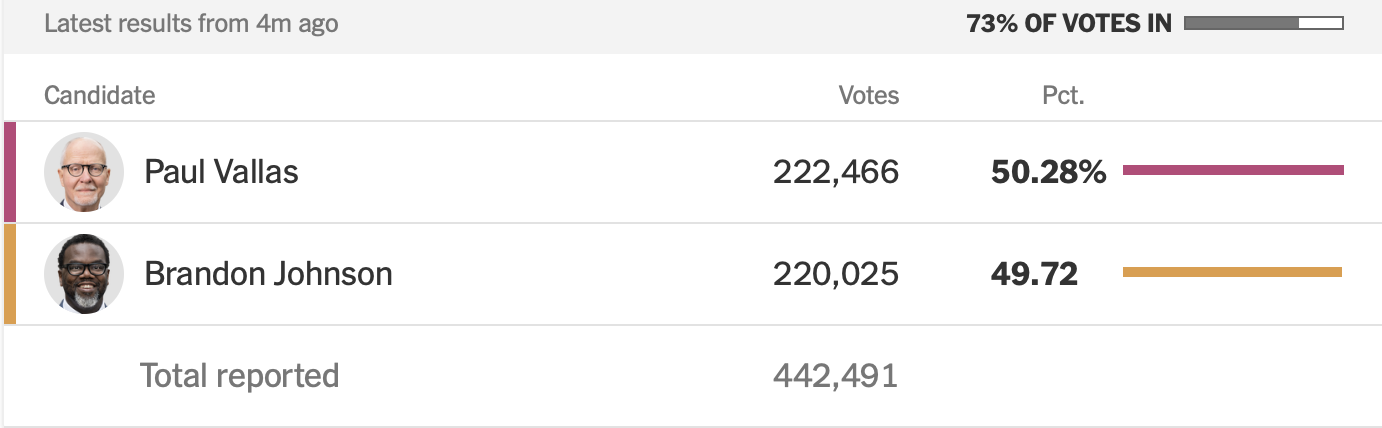Click Brandon Johnson's profile photo
This screenshot has width=1382, height=428.
pos(84,274)
